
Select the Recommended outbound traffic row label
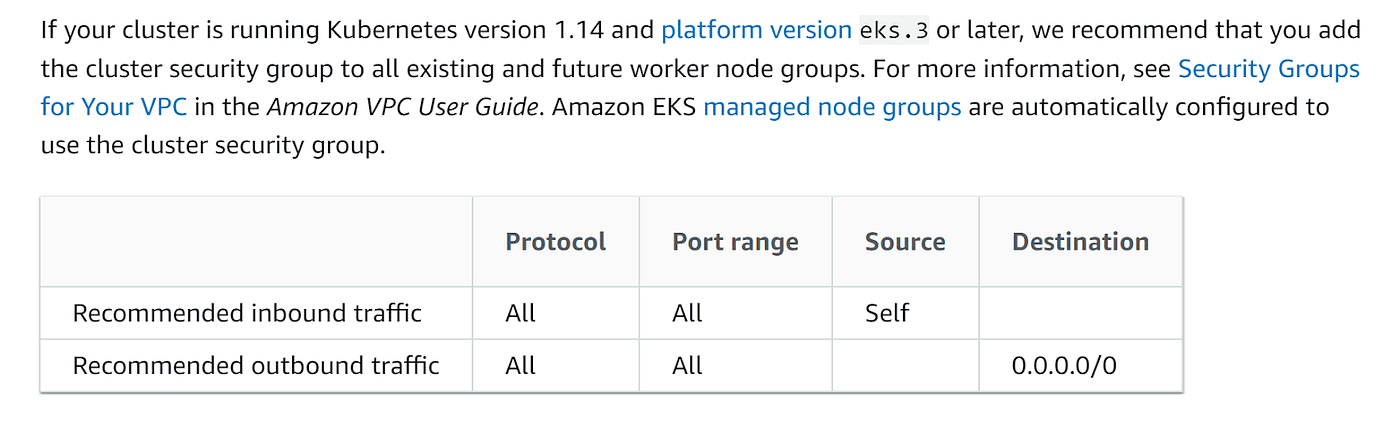pos(256,366)
